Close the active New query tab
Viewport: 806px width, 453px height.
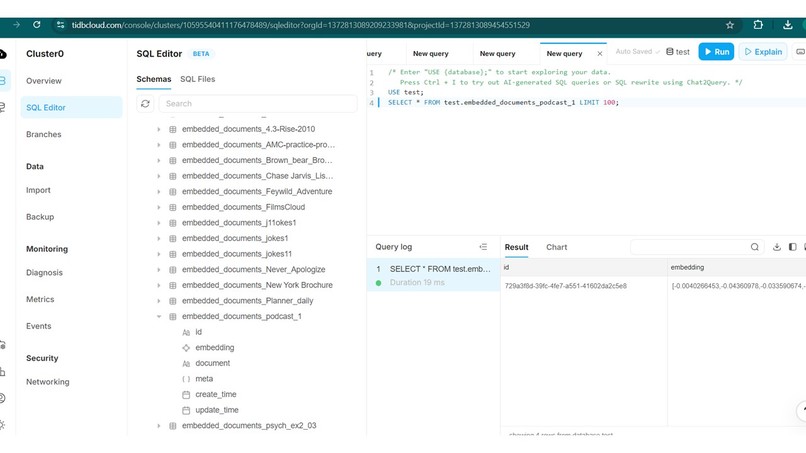tap(599, 53)
